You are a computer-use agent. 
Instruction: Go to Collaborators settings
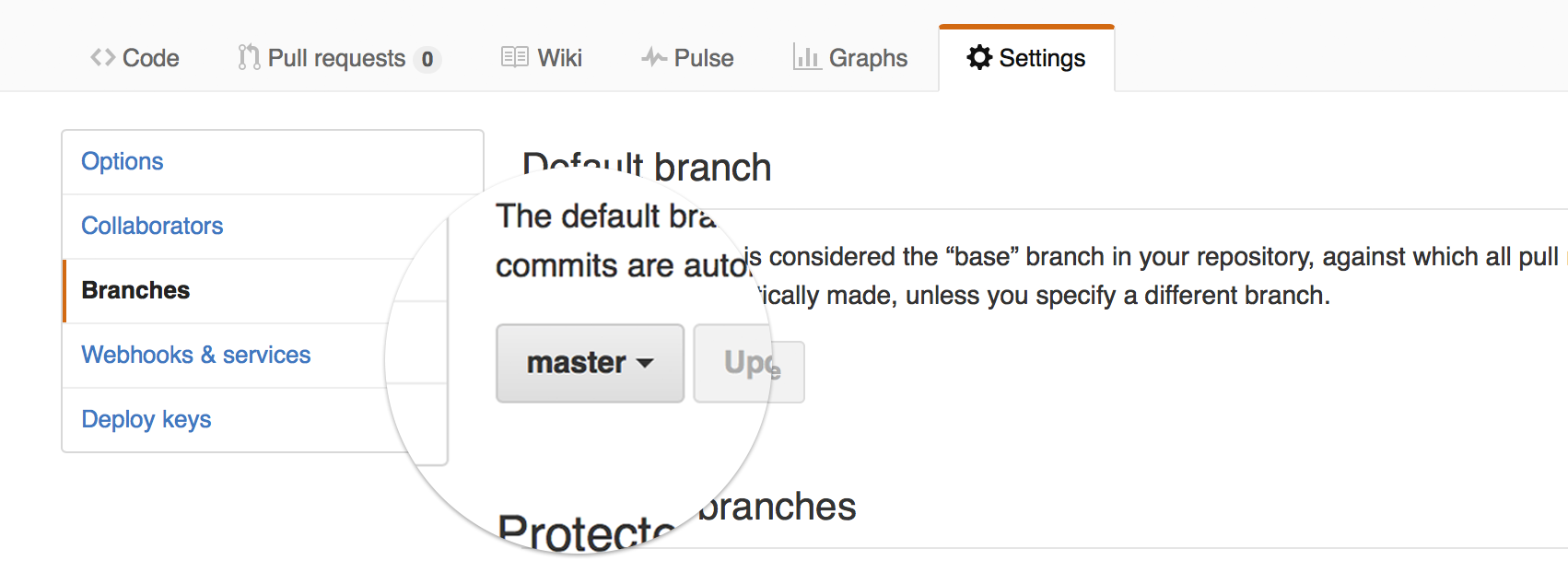click(152, 226)
